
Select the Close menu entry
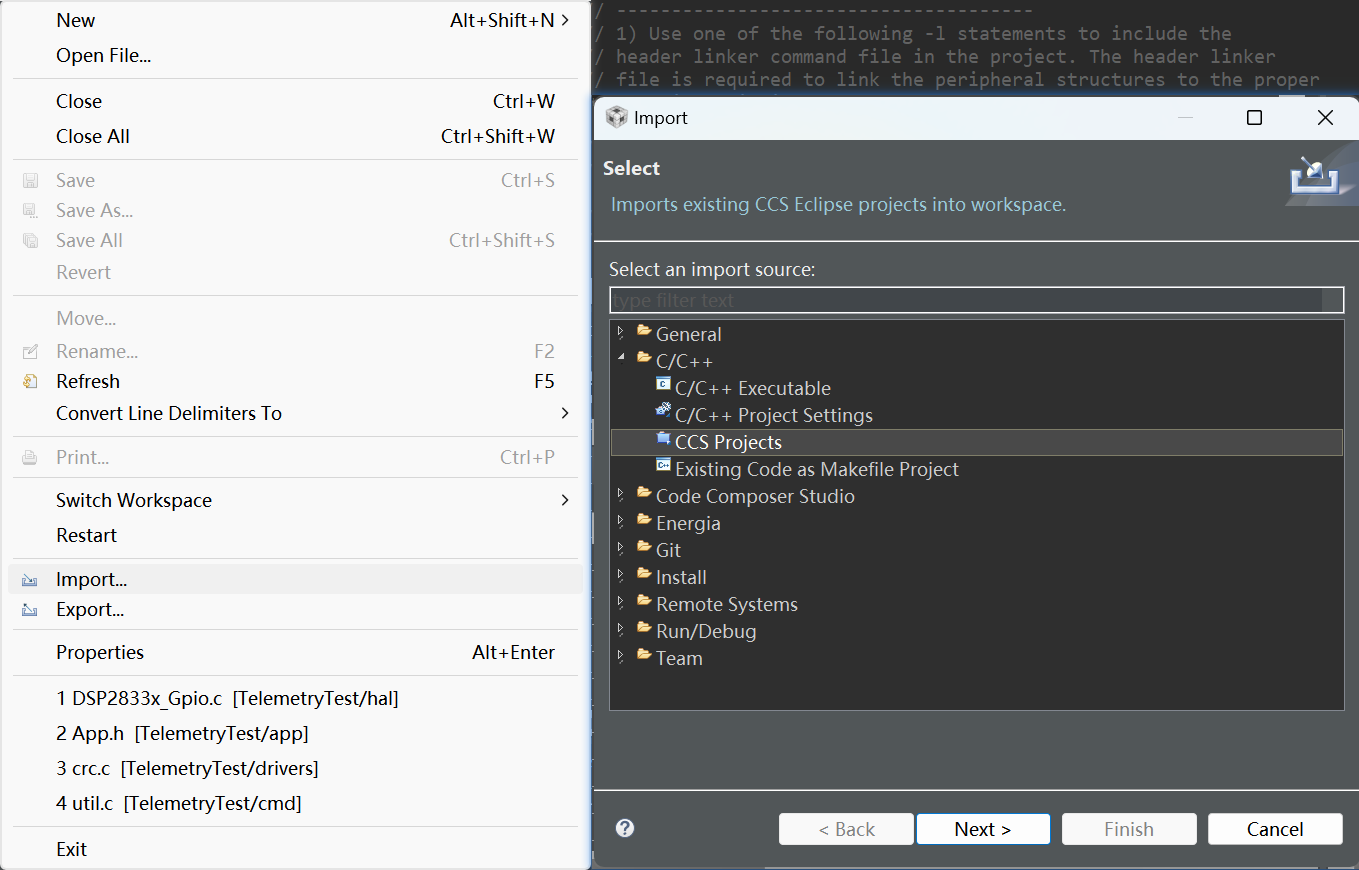pyautogui.click(x=295, y=101)
